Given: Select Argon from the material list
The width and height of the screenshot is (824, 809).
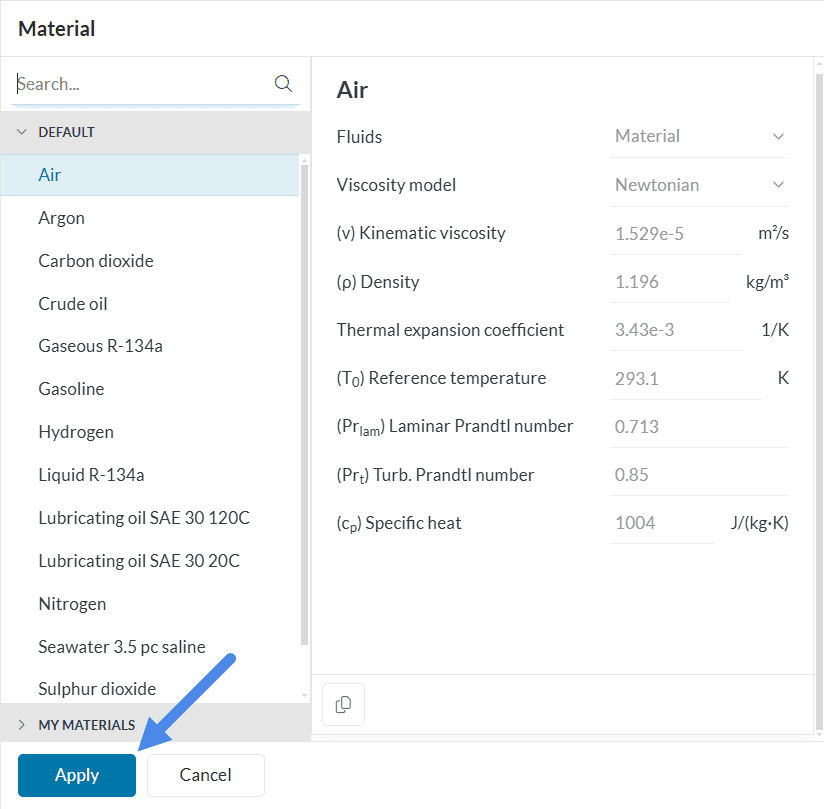Looking at the screenshot, I should (62, 218).
